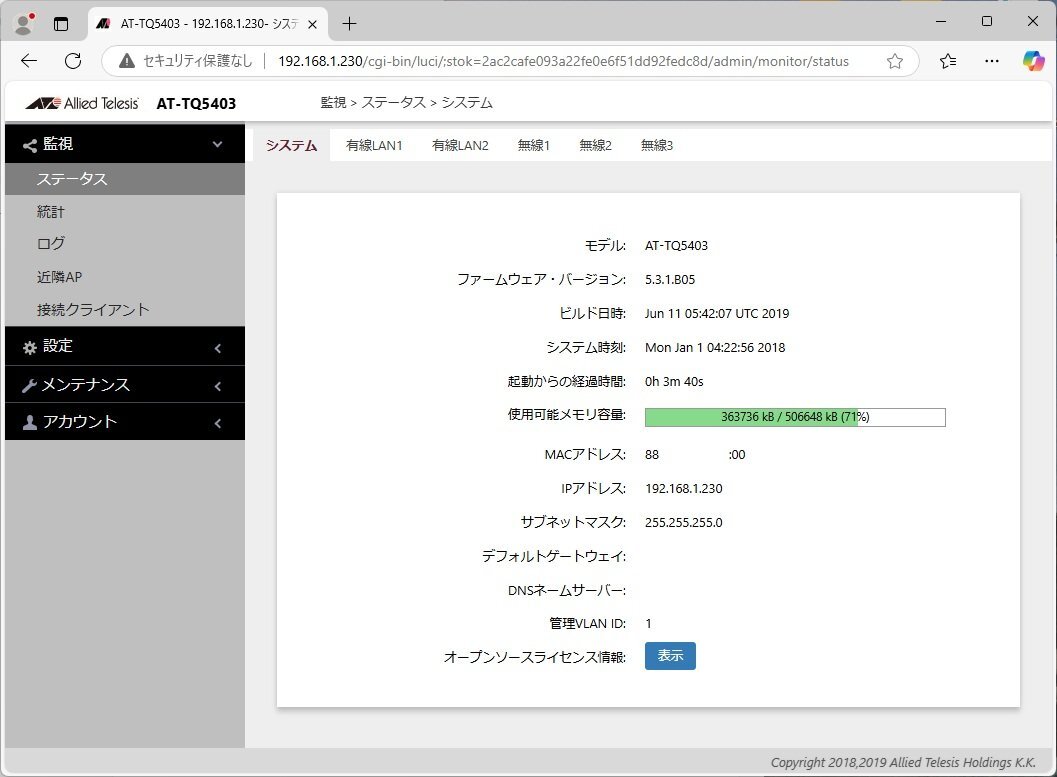The width and height of the screenshot is (1057, 777).
Task: Expand the 設定 sidebar section
Action: (x=124, y=346)
